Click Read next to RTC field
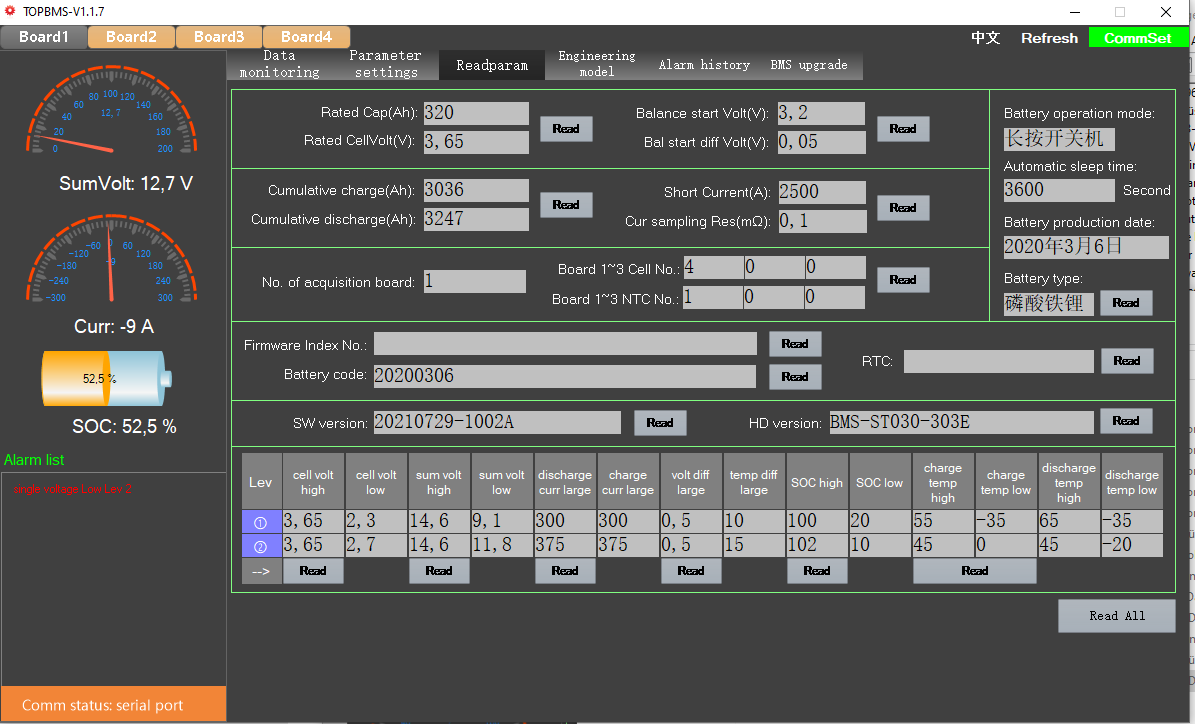The width and height of the screenshot is (1195, 724). pos(1126,361)
